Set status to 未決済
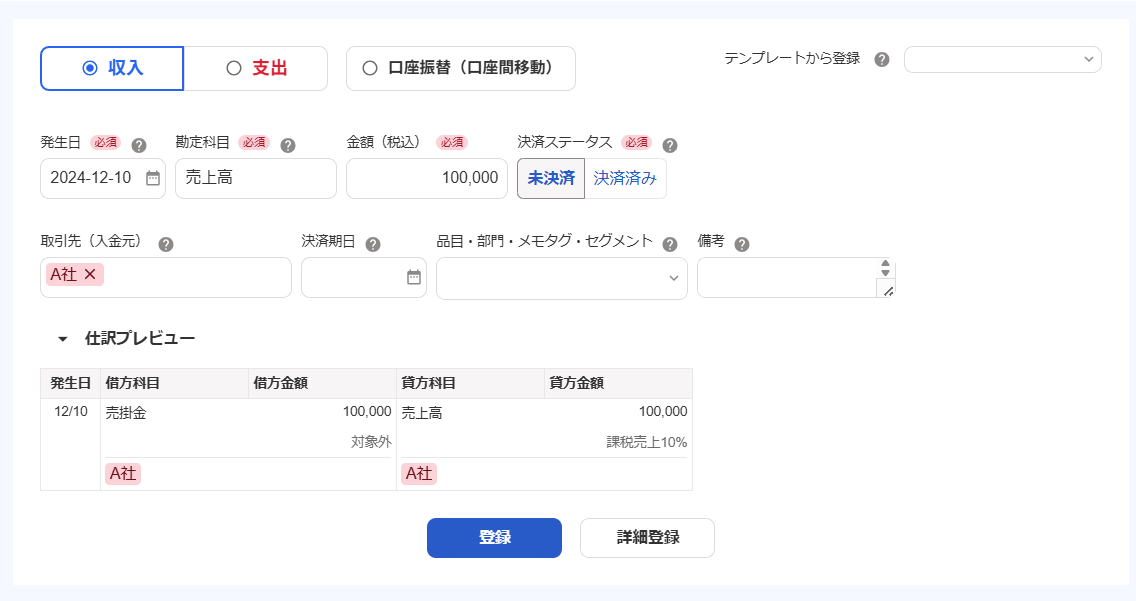Screen dimensions: 1136x601 [x=551, y=178]
